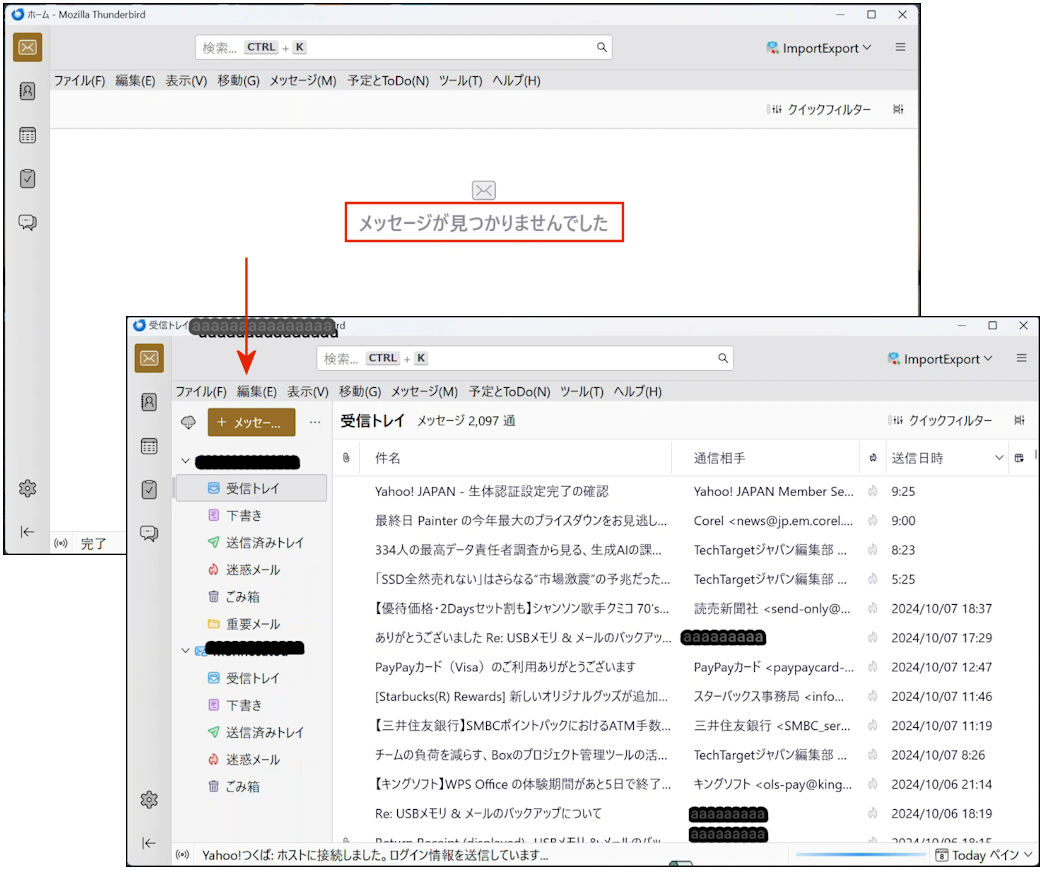
Task: Open 予定とToDo(N) menu in the inbox window
Action: click(x=509, y=392)
